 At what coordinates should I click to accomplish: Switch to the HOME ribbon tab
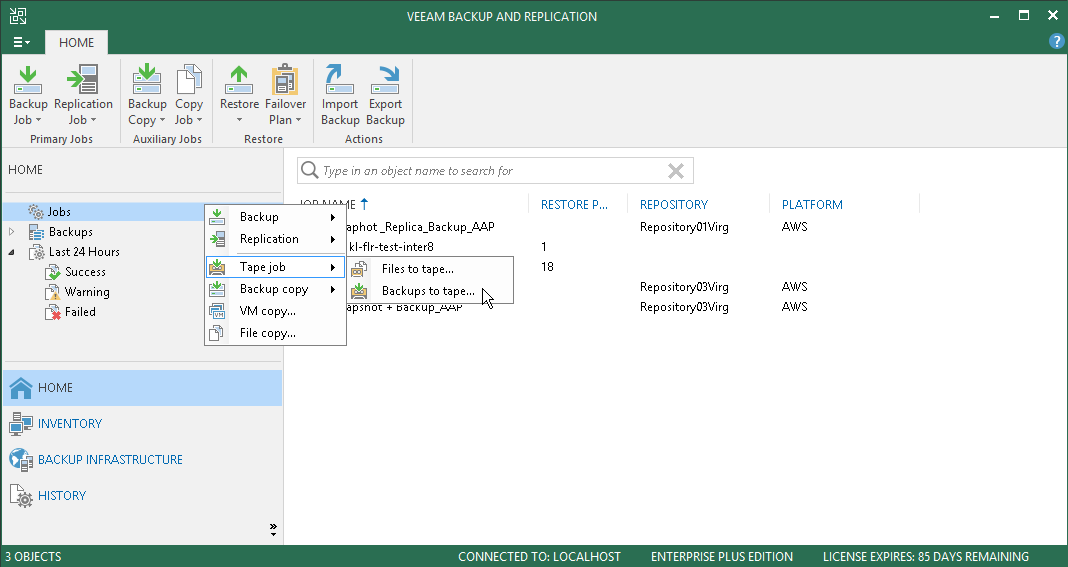click(x=76, y=42)
